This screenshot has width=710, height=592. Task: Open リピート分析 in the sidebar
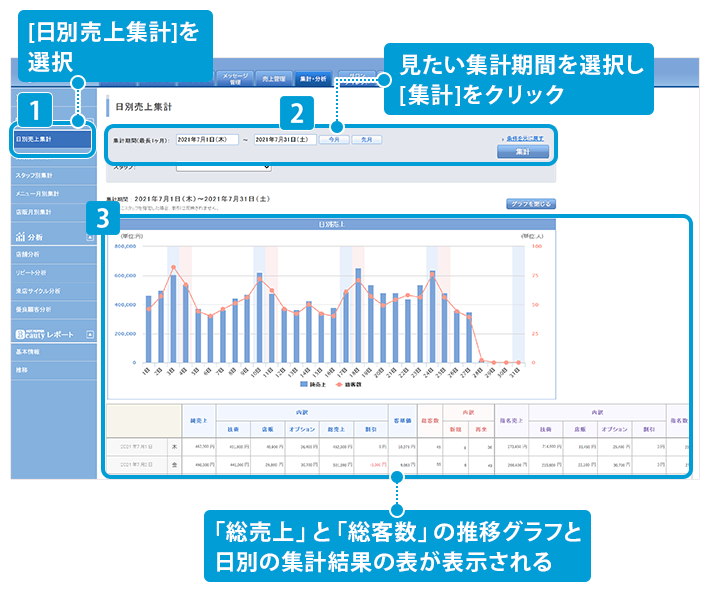(34, 272)
